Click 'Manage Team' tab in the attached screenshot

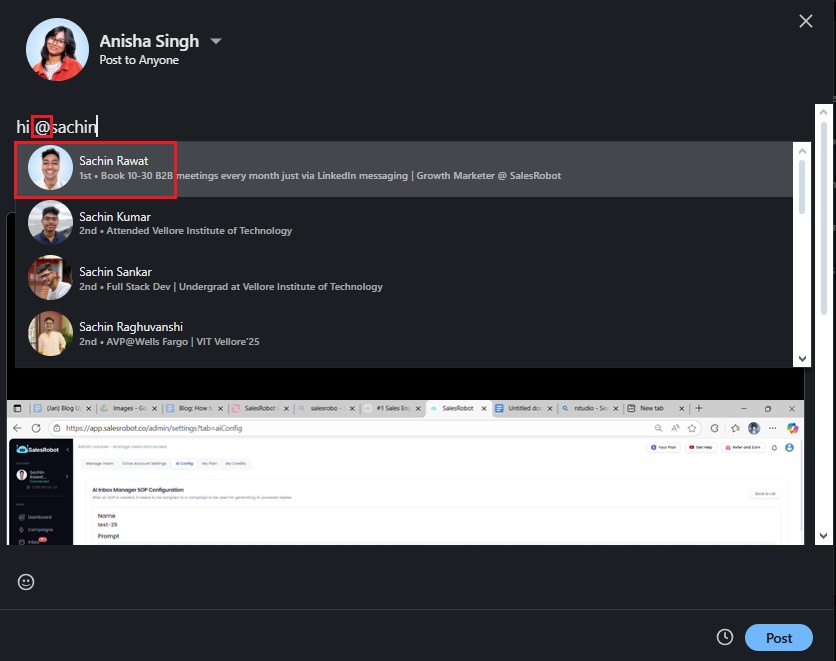pos(100,463)
